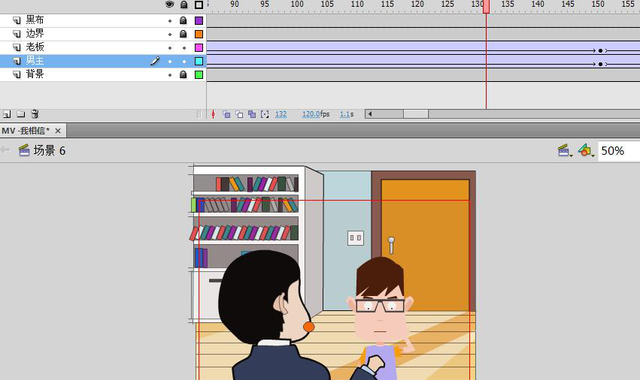The height and width of the screenshot is (380, 640).
Task: Hide the 老板 layer via eye dot
Action: tap(170, 48)
